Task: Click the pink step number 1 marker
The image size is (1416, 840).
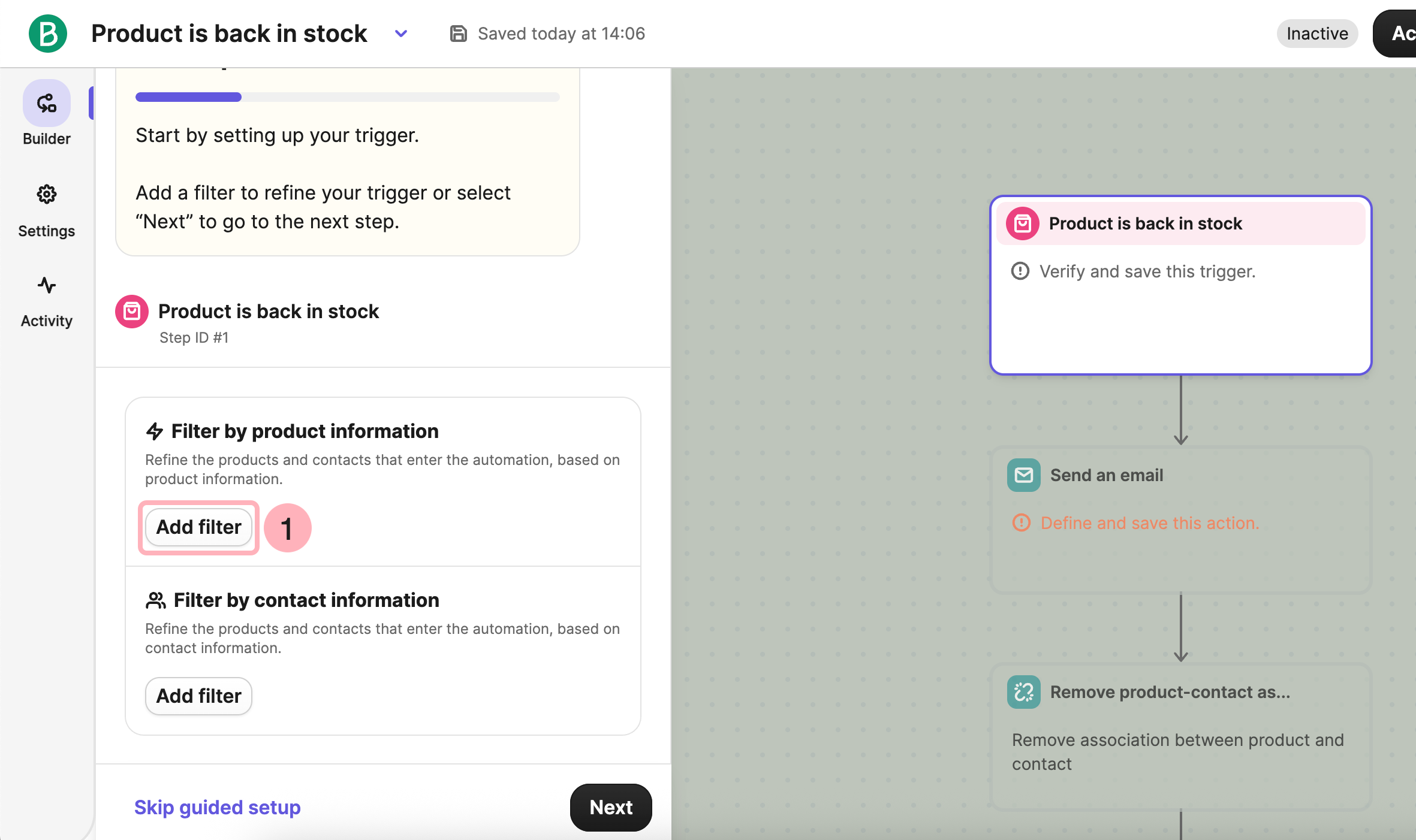Action: click(287, 528)
